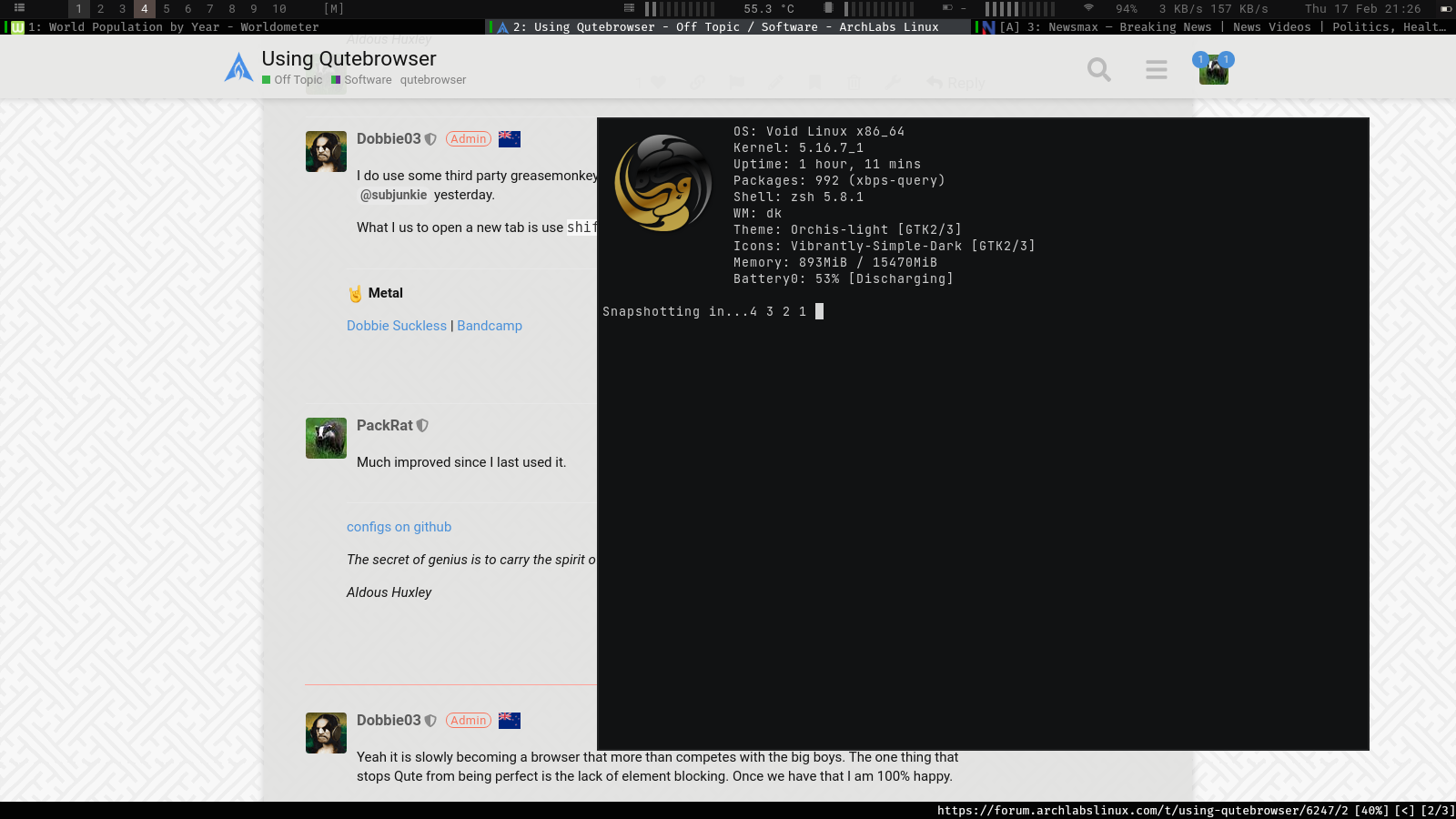This screenshot has height=819, width=1456.
Task: Click the Void Linux logo in terminal
Action: (663, 183)
